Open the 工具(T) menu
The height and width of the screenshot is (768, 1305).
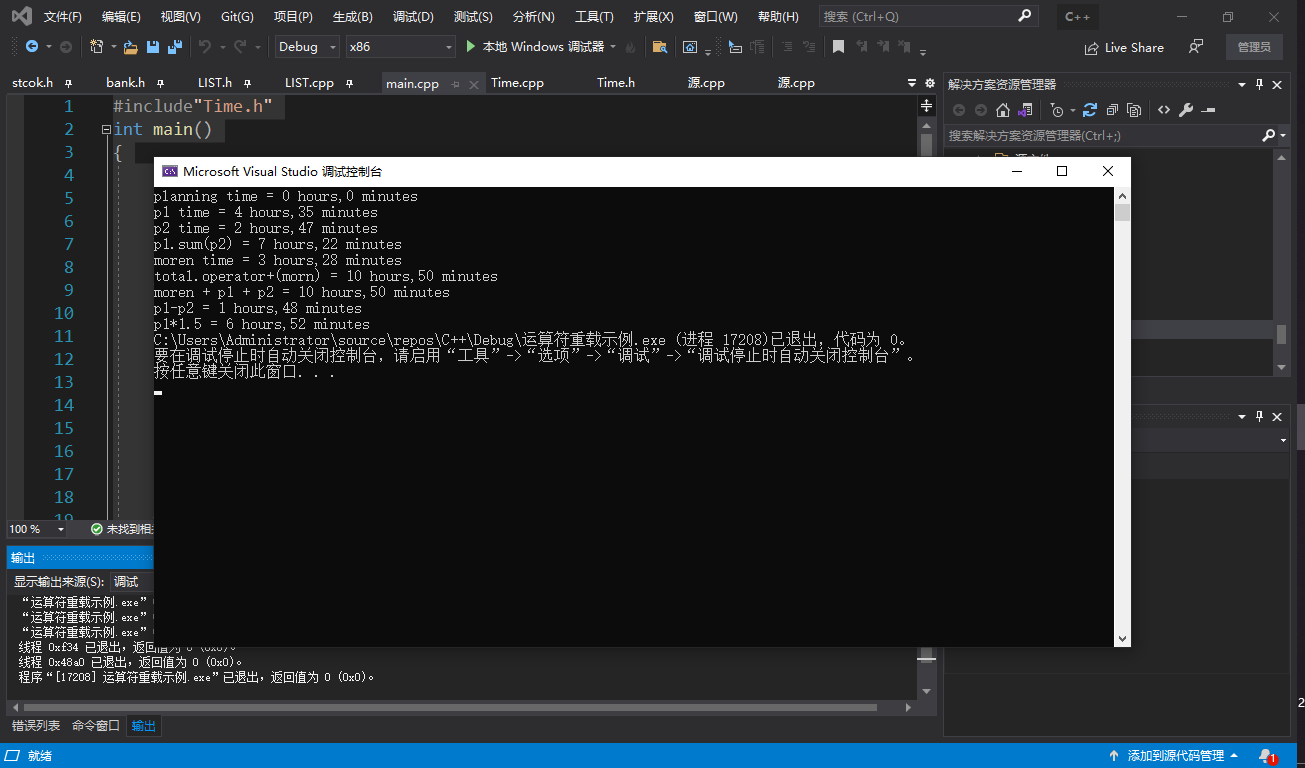pyautogui.click(x=594, y=17)
